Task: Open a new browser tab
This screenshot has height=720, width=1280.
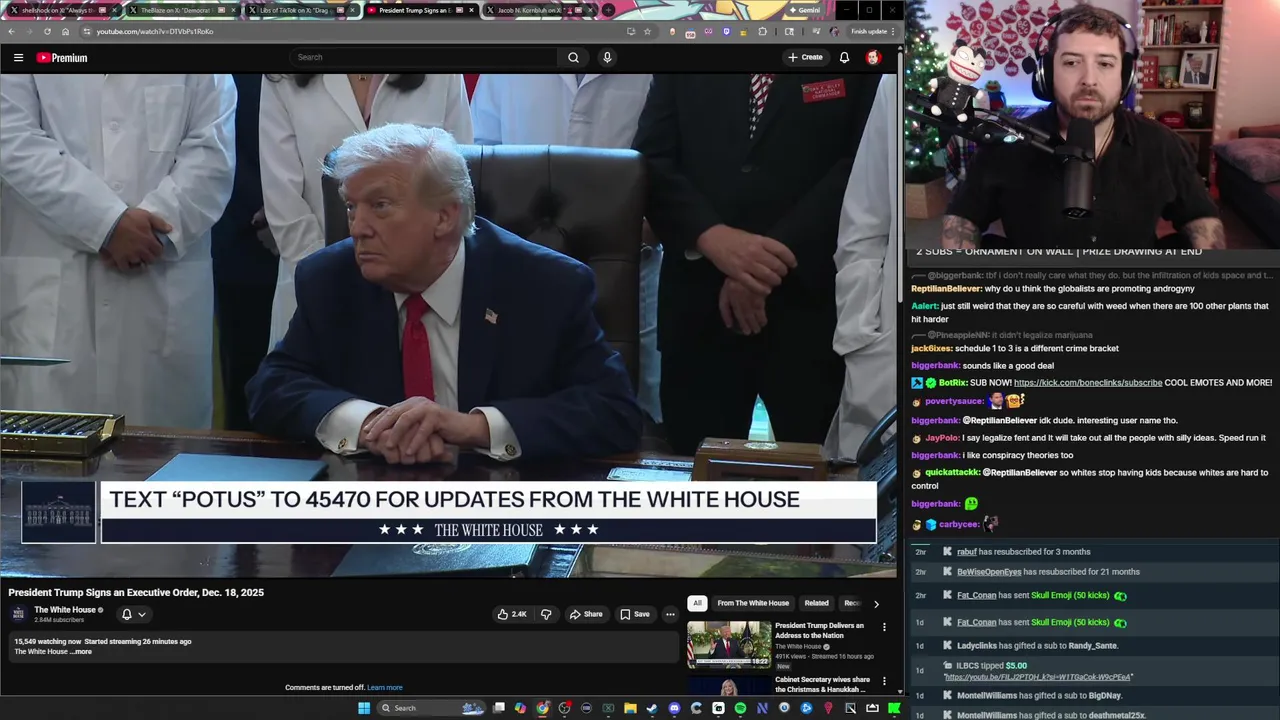Action: pos(608,10)
